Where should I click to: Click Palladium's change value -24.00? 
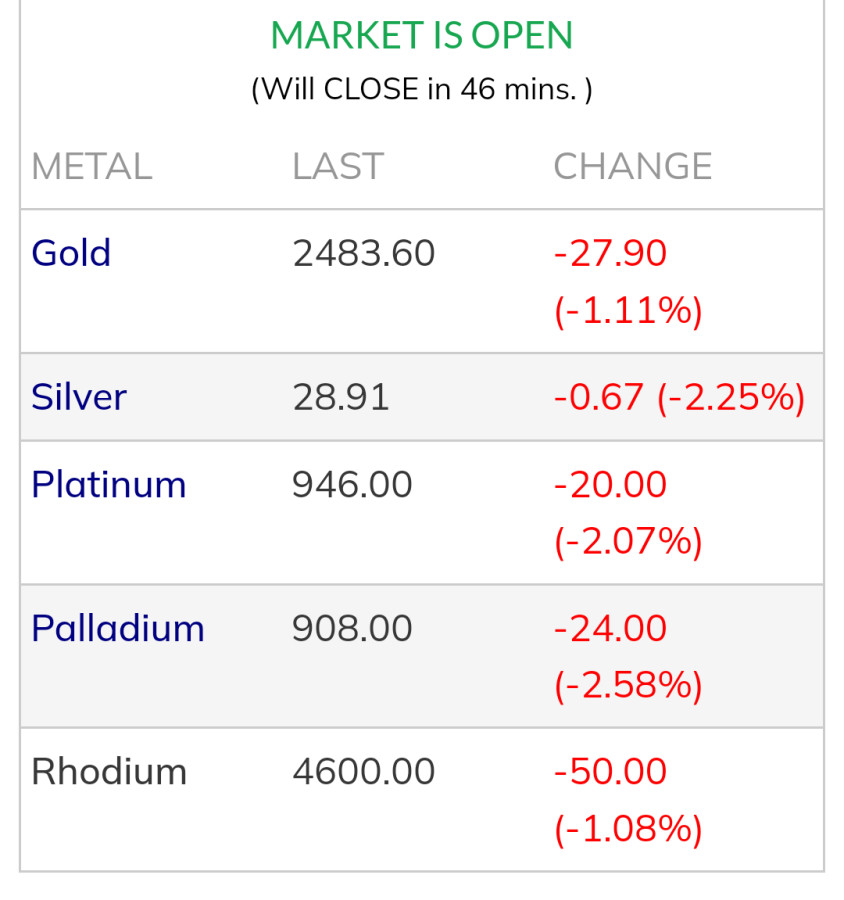tap(610, 628)
